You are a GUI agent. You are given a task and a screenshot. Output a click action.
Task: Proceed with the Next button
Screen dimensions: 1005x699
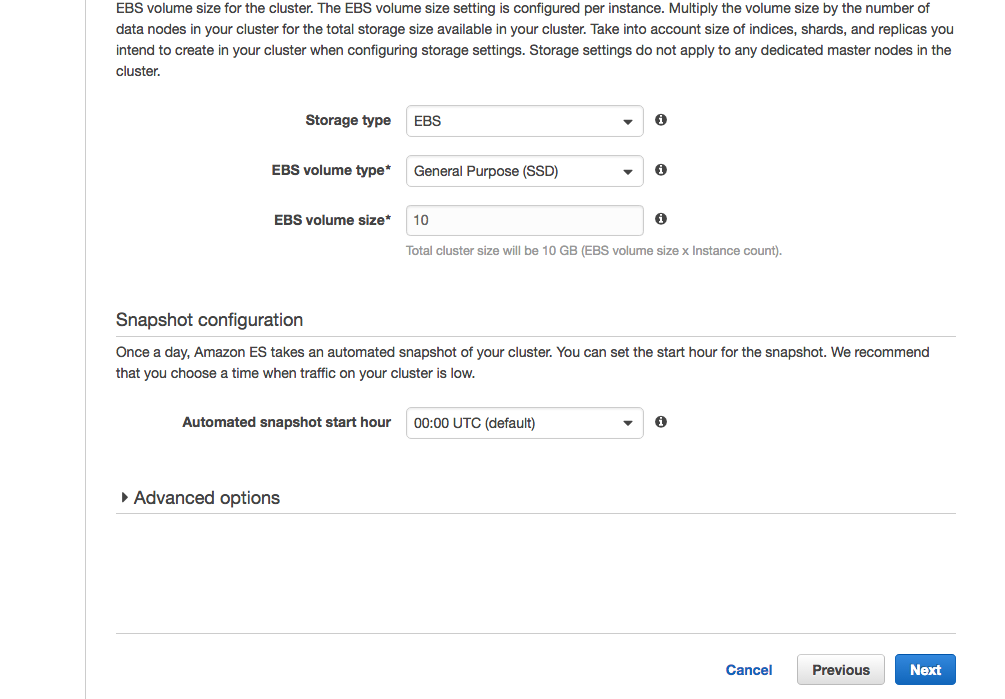925,670
